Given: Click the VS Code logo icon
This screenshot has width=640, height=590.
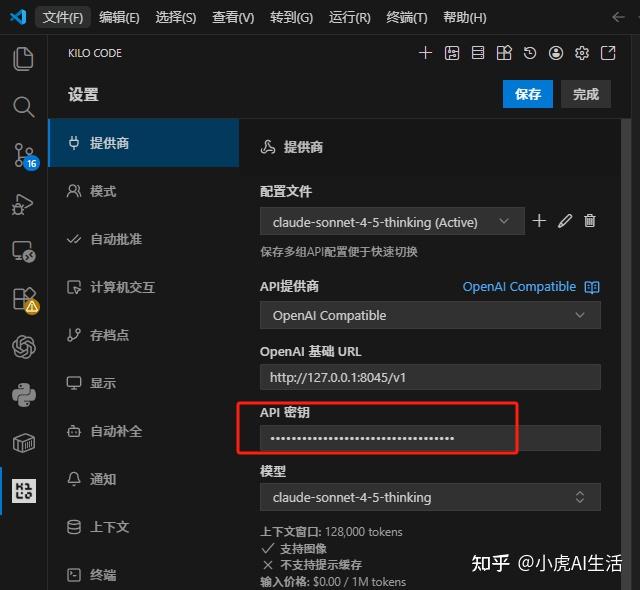Looking at the screenshot, I should click(18, 17).
